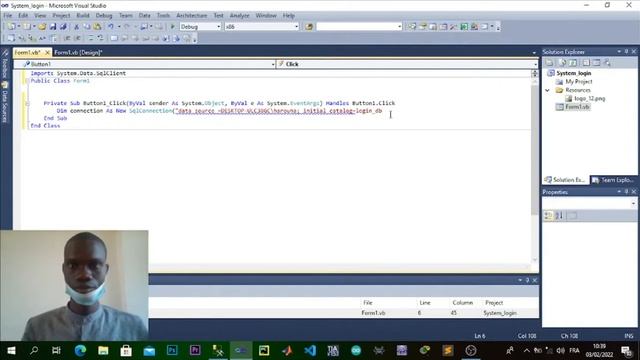Close the Form1.vb code tab
Image resolution: width=640 pixels, height=360 pixels.
pyautogui.click(x=47, y=53)
